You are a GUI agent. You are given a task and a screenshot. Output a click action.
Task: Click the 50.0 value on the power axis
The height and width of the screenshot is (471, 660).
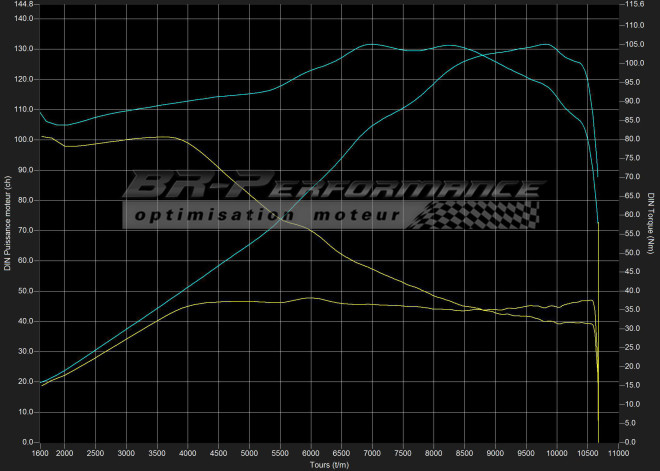click(25, 291)
